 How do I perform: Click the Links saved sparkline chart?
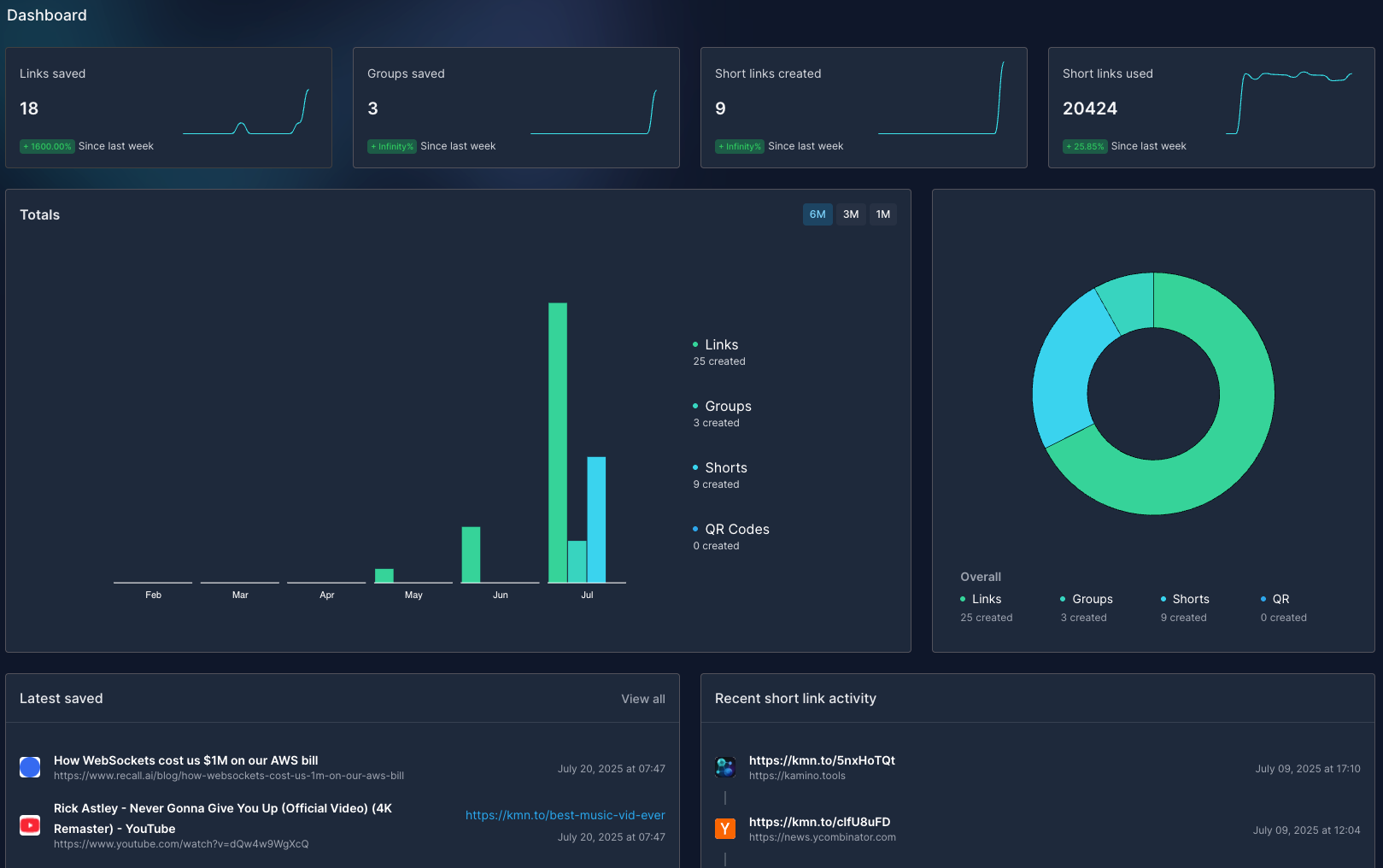pyautogui.click(x=246, y=112)
